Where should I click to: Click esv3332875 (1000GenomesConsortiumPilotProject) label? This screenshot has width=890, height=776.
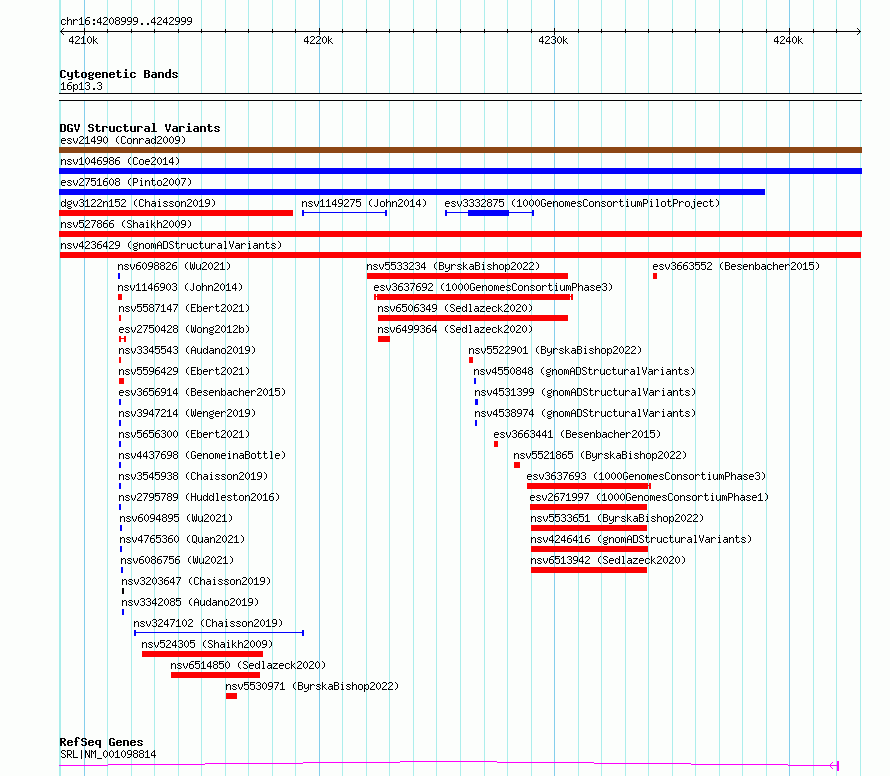point(582,203)
